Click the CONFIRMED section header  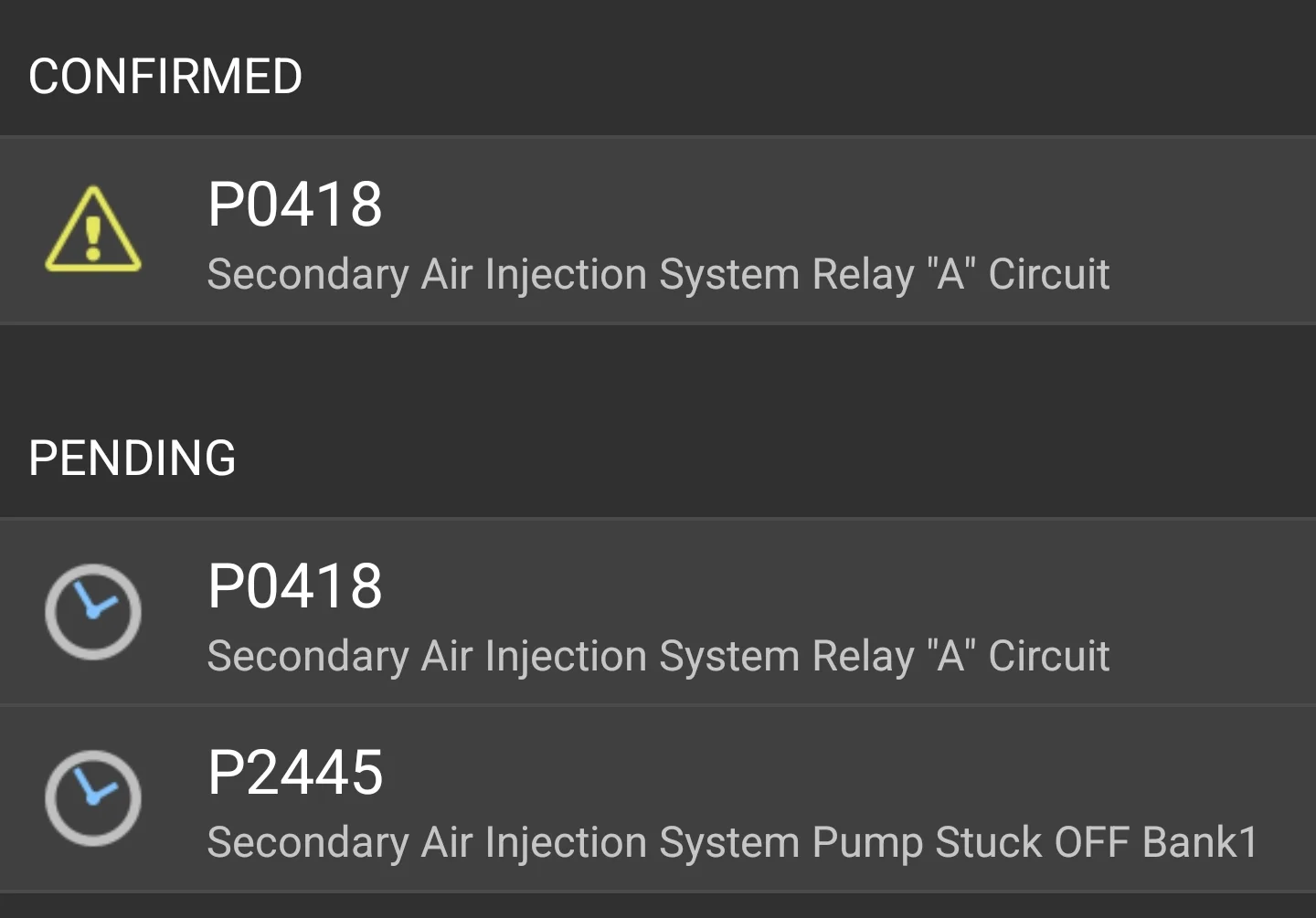pyautogui.click(x=165, y=76)
